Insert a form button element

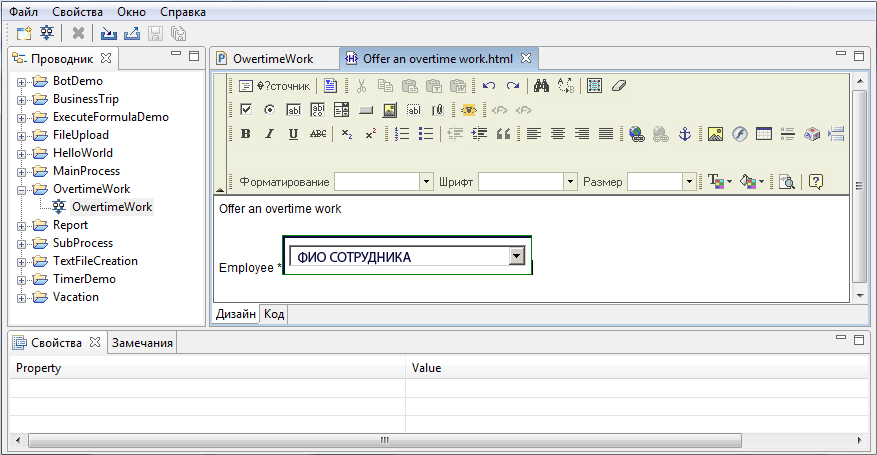(366, 110)
